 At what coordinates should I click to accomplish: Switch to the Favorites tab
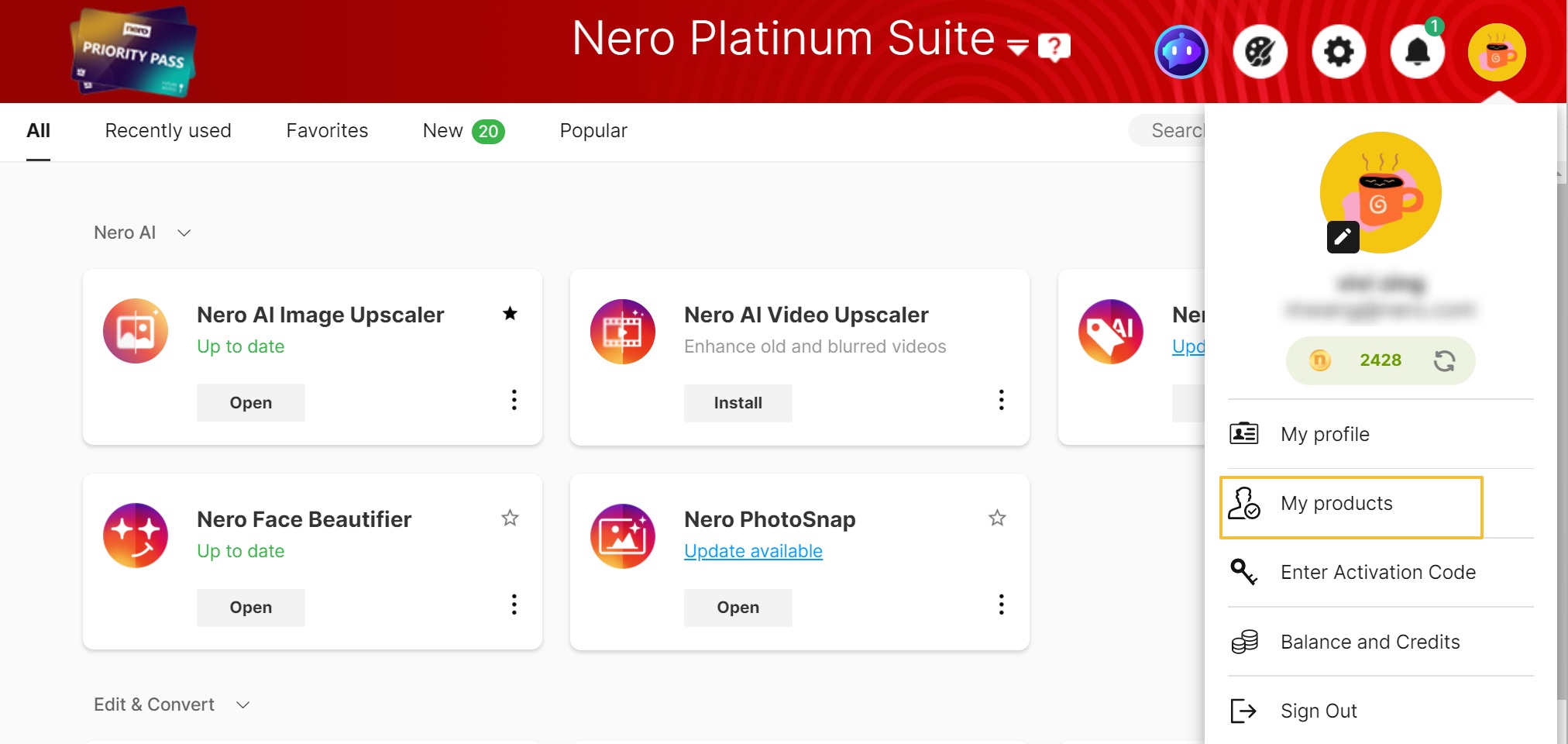point(327,131)
